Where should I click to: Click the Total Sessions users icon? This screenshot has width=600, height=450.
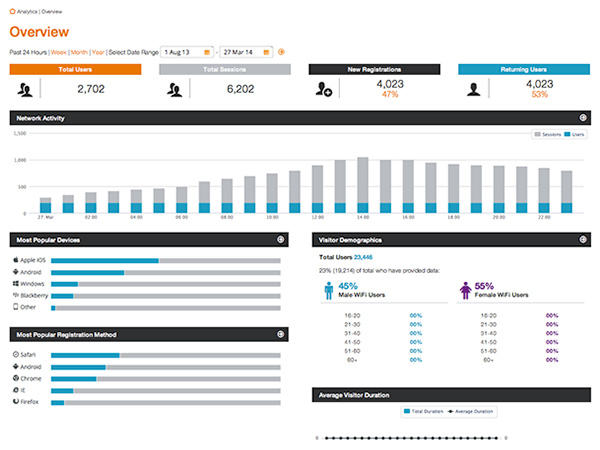pyautogui.click(x=175, y=89)
